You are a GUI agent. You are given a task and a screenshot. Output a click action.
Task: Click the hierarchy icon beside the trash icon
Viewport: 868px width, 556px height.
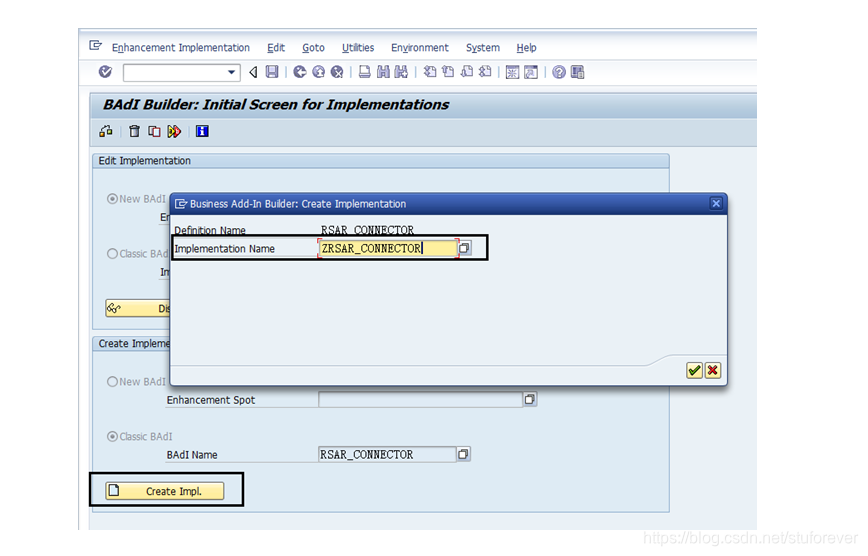pos(106,131)
